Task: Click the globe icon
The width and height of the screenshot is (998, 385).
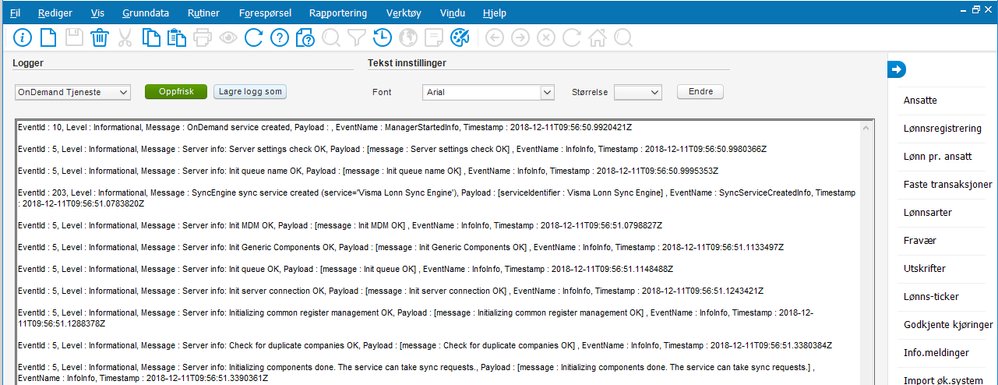Action: 407,38
